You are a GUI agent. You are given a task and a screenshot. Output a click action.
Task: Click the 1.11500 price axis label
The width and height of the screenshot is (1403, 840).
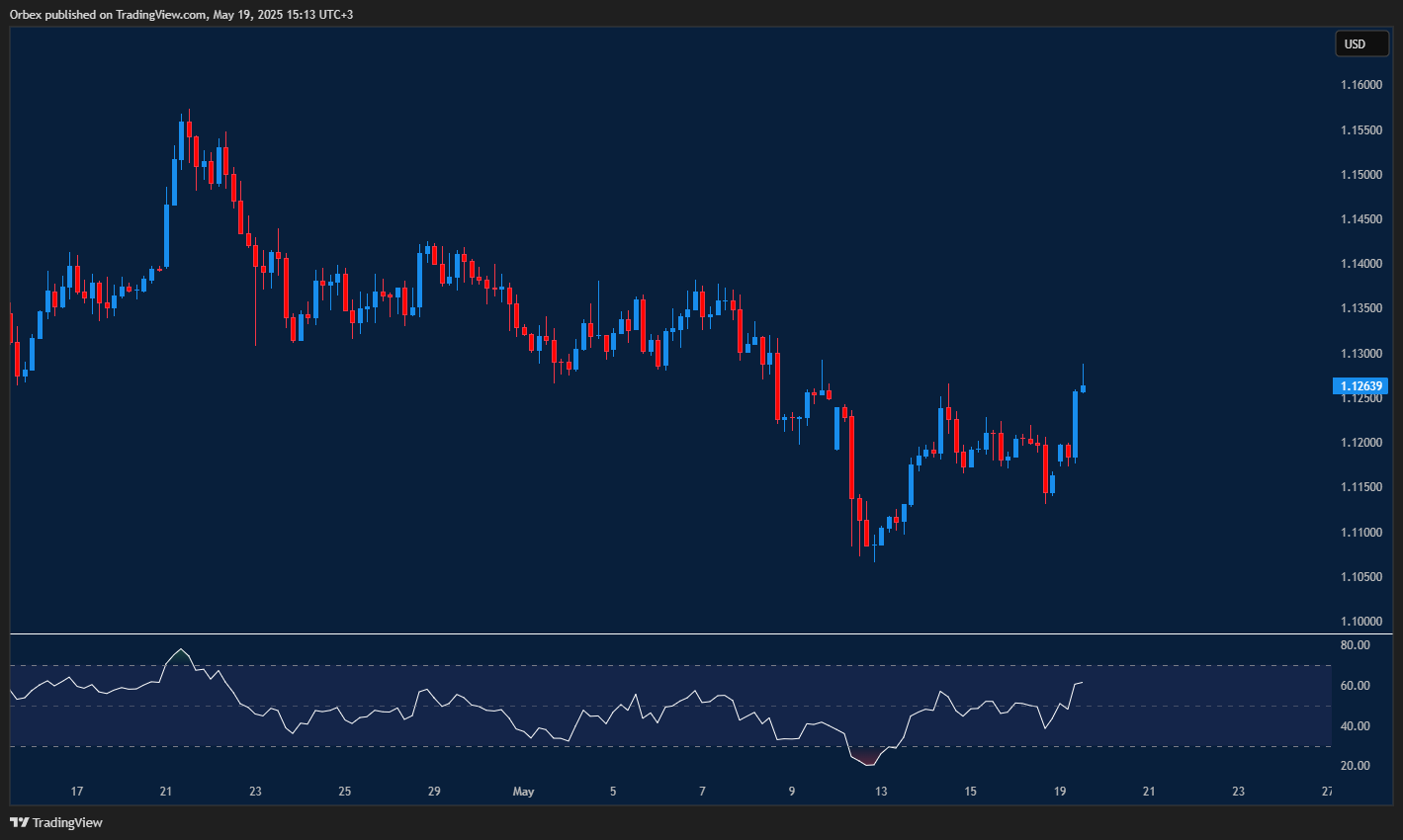(1360, 487)
